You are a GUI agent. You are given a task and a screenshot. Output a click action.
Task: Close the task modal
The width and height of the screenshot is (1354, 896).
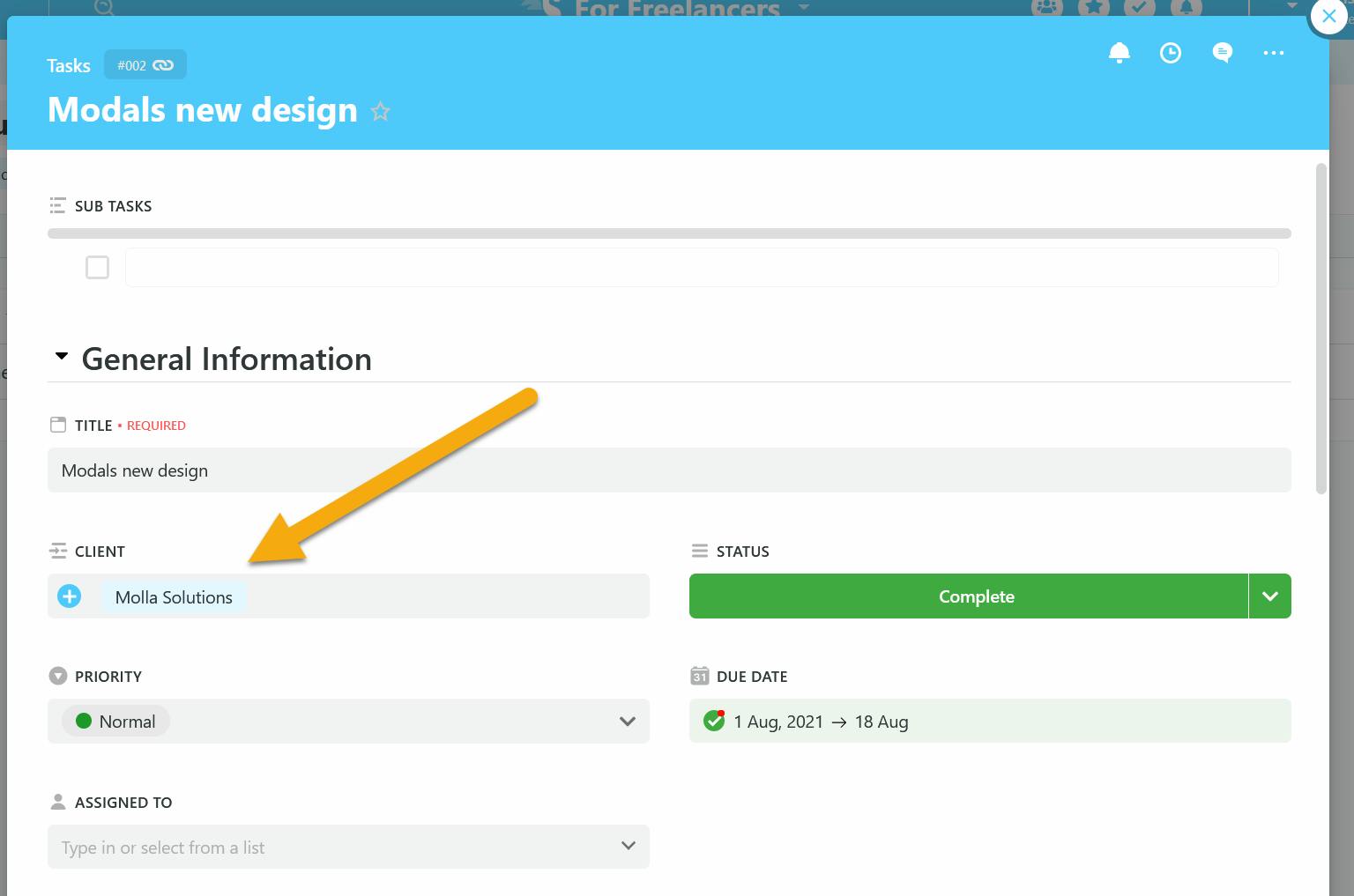[1328, 16]
